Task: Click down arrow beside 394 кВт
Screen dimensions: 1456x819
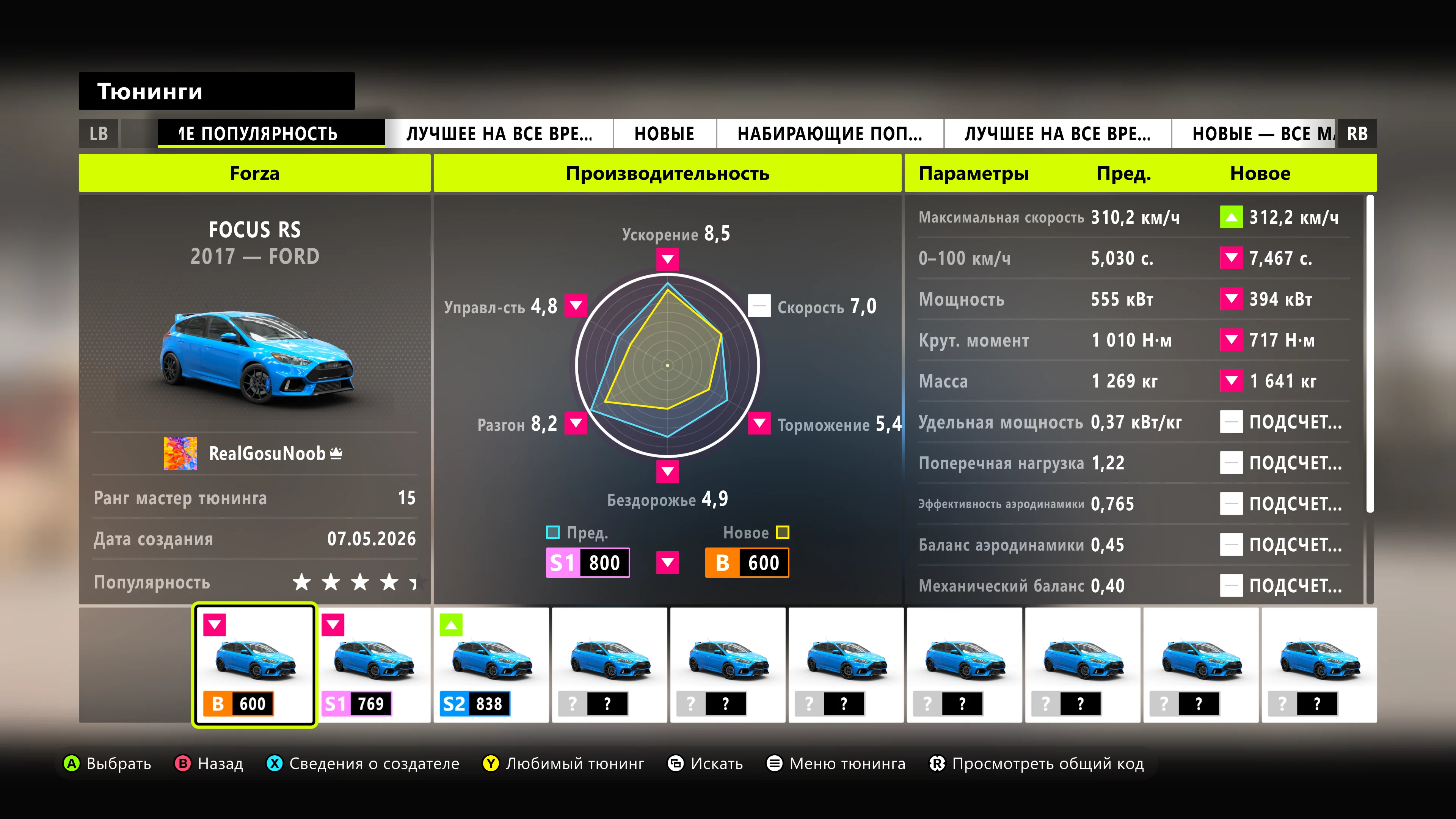Action: 1231,299
